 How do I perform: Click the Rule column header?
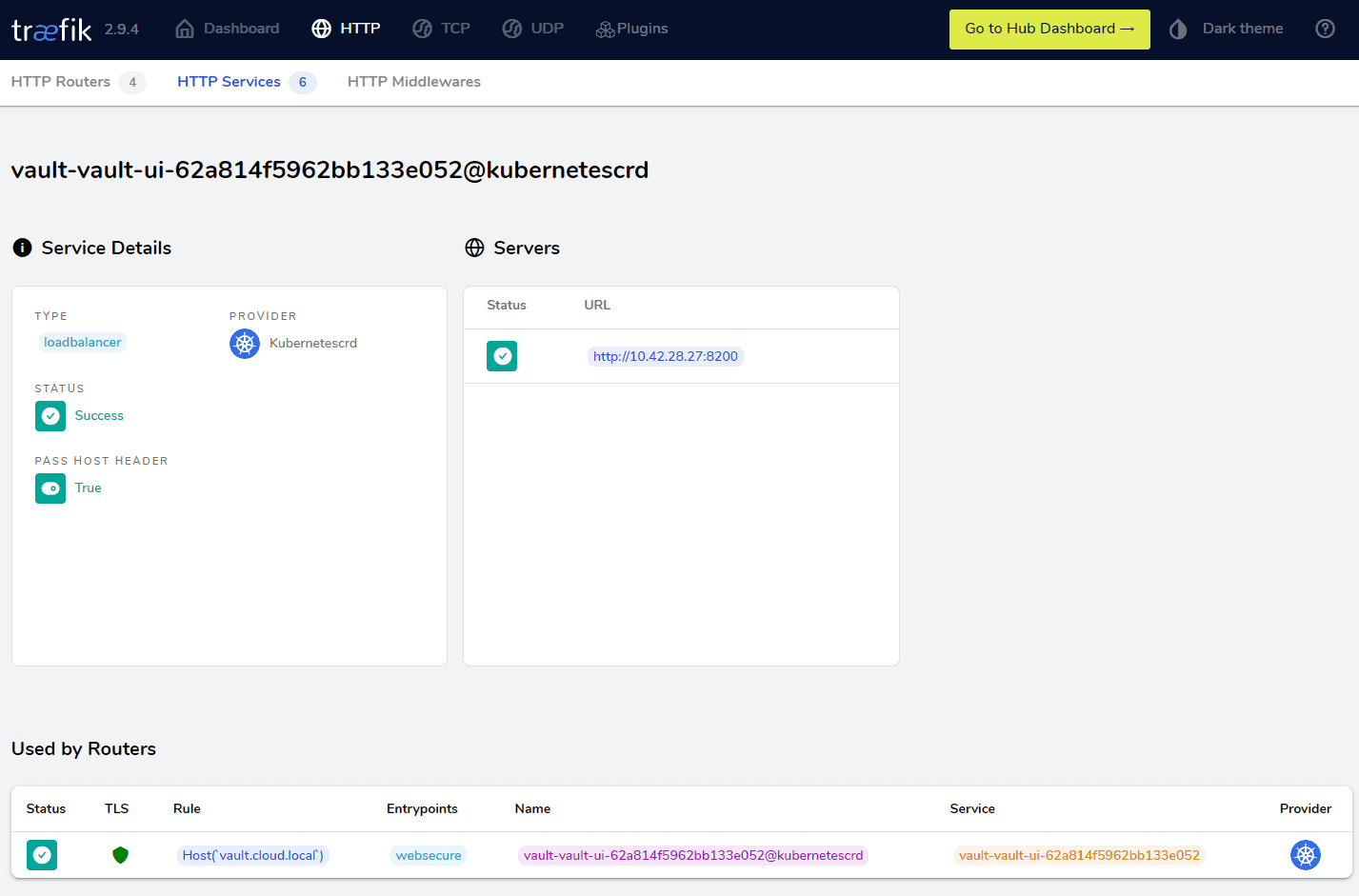pos(187,808)
